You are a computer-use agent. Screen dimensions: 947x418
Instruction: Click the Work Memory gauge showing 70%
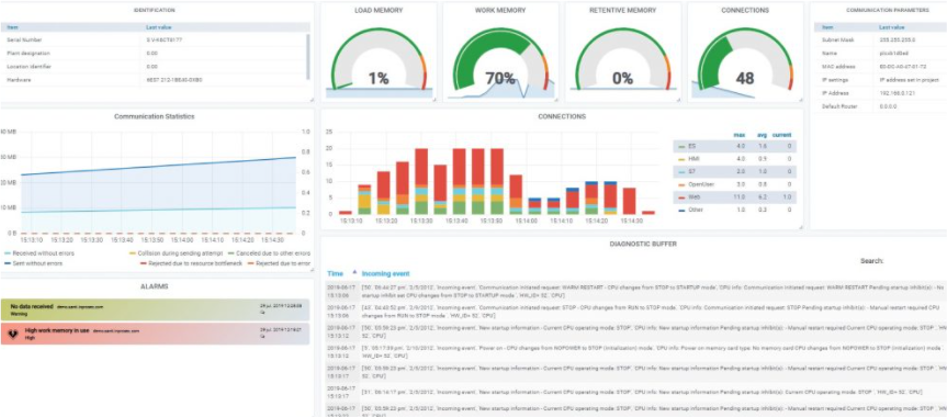click(x=500, y=65)
